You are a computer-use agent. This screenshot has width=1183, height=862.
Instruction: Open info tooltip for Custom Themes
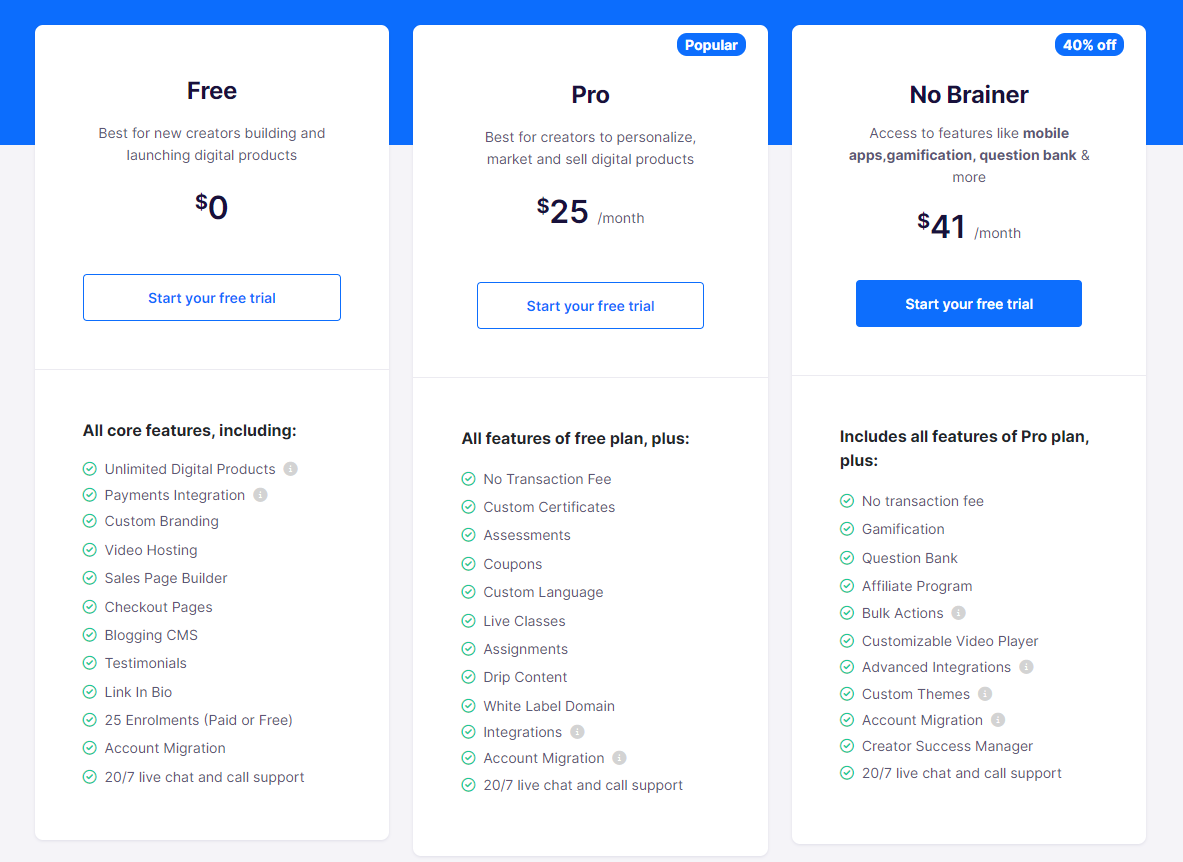(x=985, y=694)
